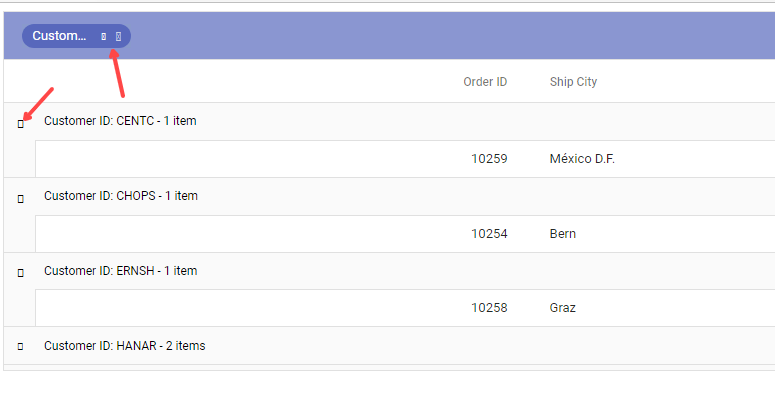Click the ungroup icon on the Customer chip
This screenshot has height=416, width=775.
pos(118,36)
